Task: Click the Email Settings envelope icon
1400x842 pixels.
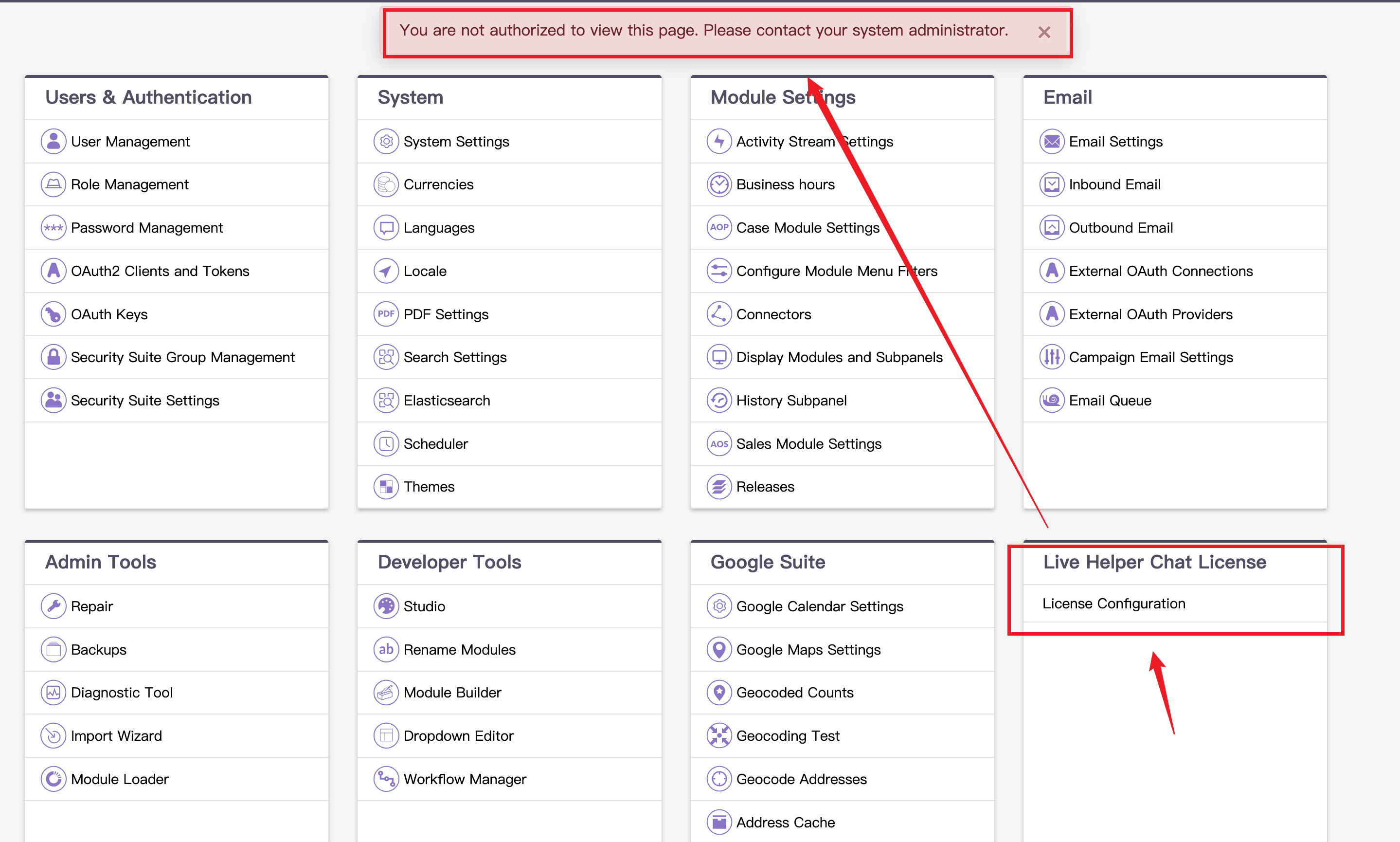Action: click(1052, 141)
